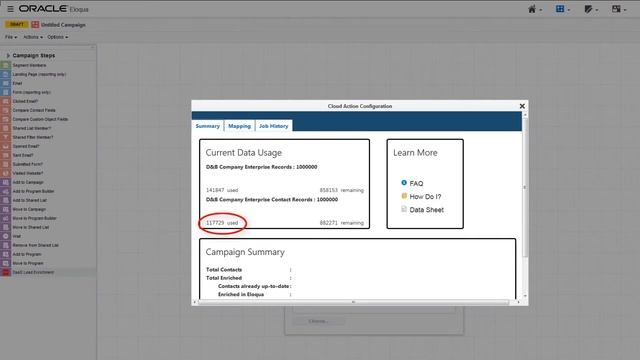Click the '117729 used' value
Image resolution: width=640 pixels, height=360 pixels.
coord(222,223)
